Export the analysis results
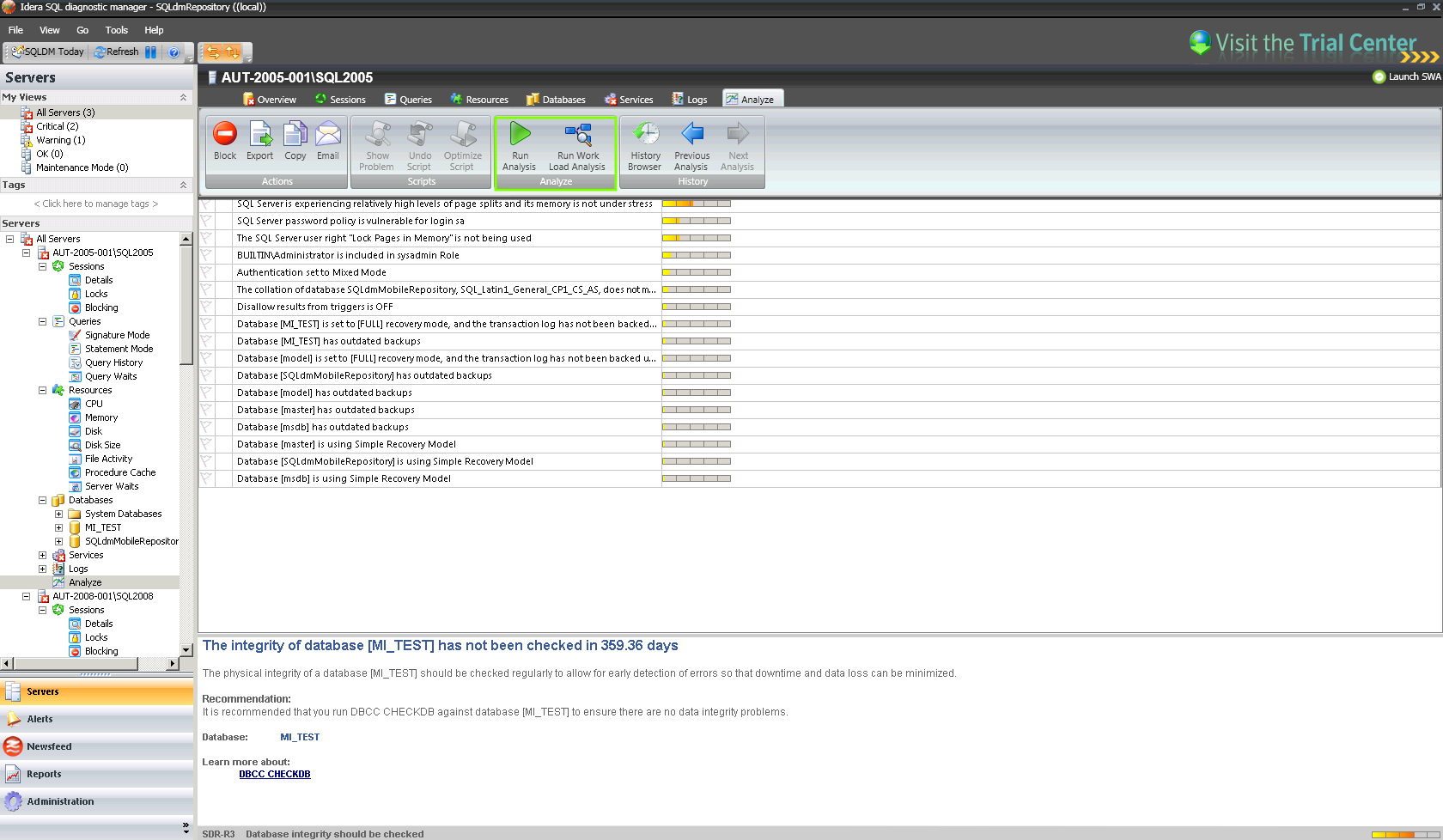Screen dimensions: 1443x840 (x=259, y=142)
